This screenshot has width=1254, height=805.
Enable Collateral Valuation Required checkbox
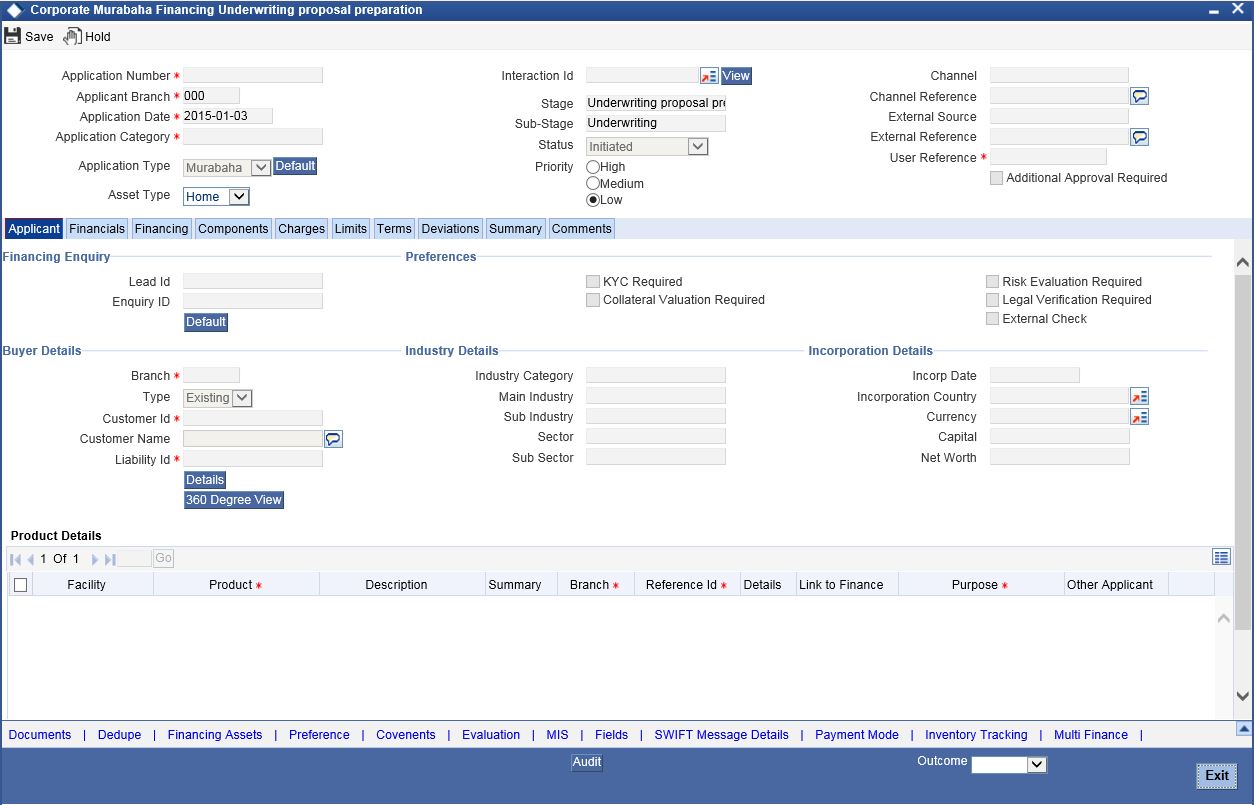[593, 300]
